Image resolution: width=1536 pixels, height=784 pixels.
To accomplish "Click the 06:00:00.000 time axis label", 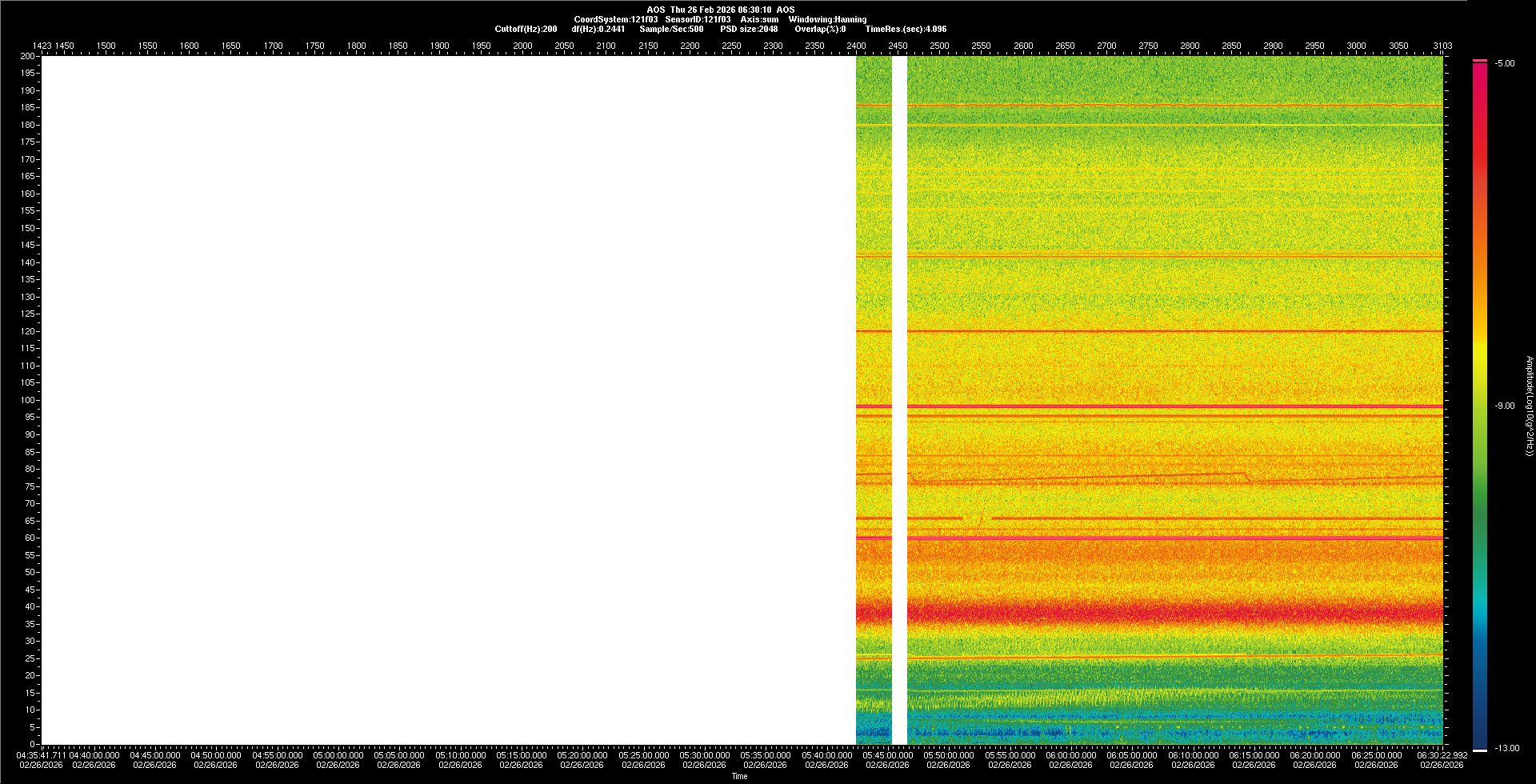I will [x=1070, y=755].
